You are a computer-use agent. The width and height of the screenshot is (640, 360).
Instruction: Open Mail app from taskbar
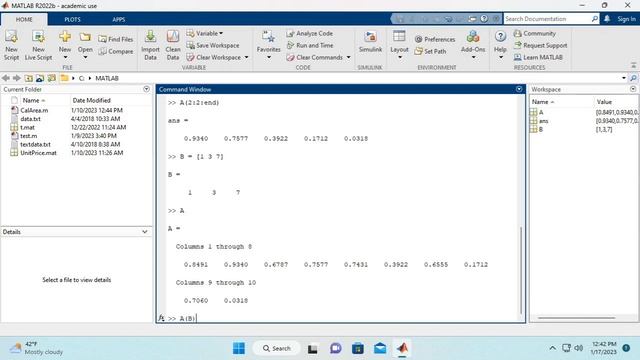(380, 348)
